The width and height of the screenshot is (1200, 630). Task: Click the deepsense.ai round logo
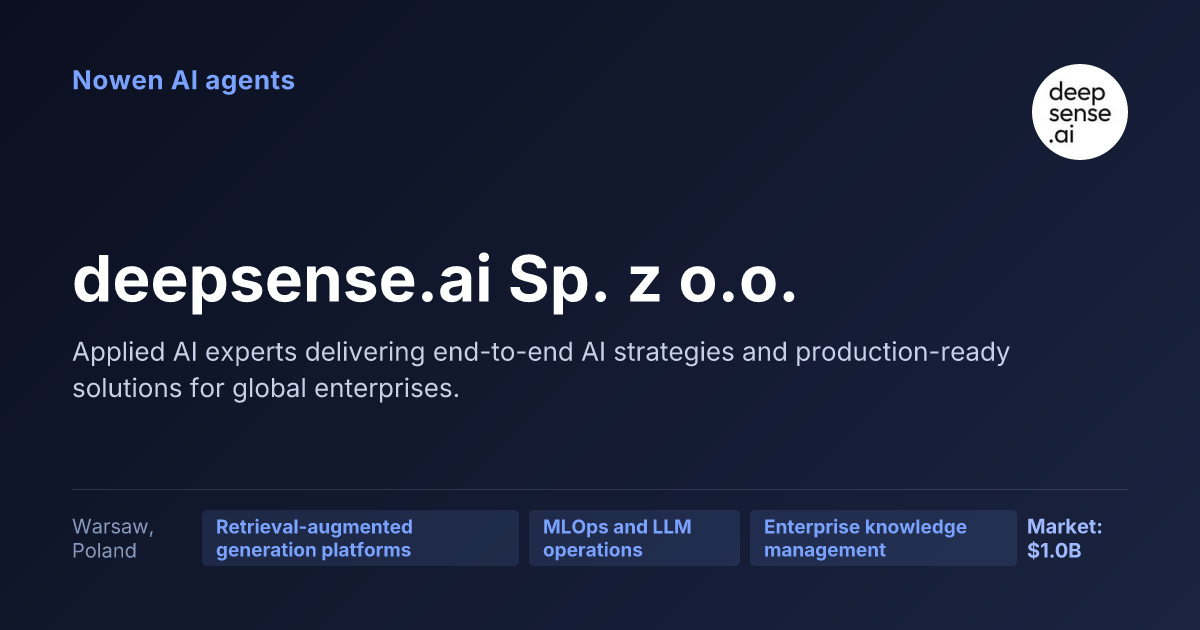[x=1080, y=112]
